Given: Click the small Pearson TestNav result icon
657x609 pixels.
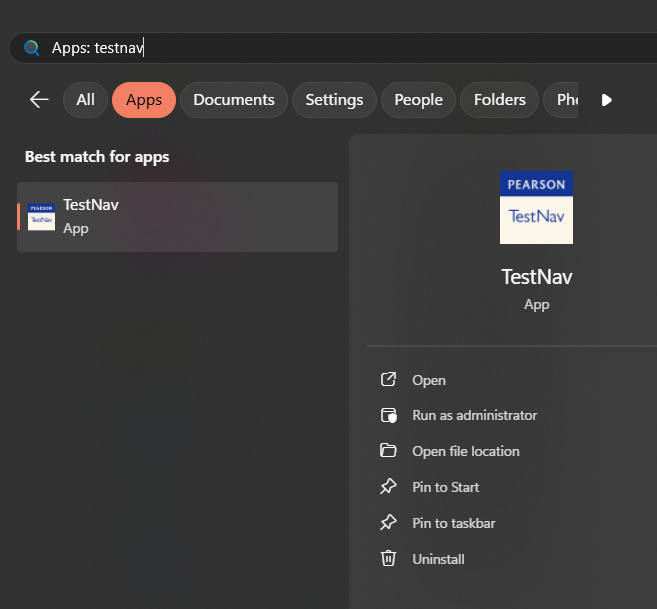Looking at the screenshot, I should [x=41, y=217].
